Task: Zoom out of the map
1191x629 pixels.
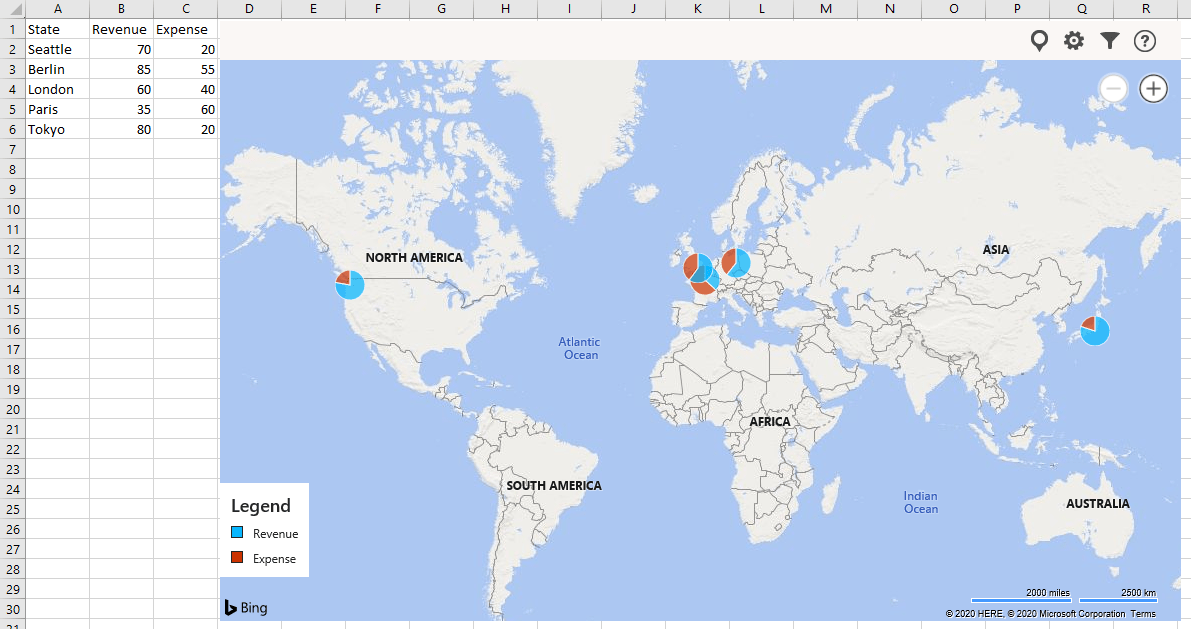Action: [x=1113, y=88]
